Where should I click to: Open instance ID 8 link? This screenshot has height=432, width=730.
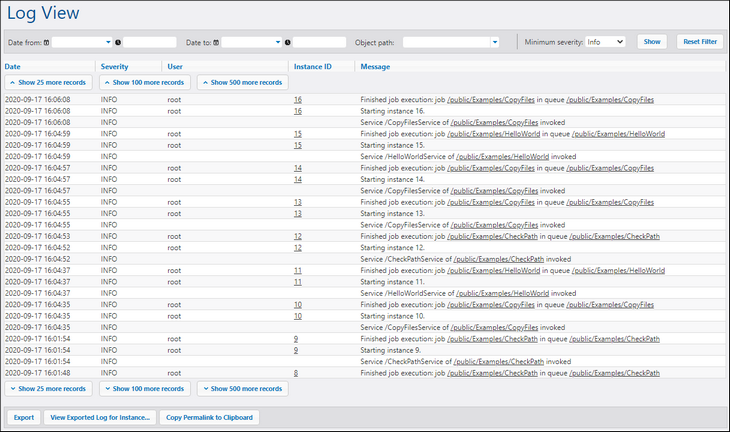pyautogui.click(x=296, y=373)
